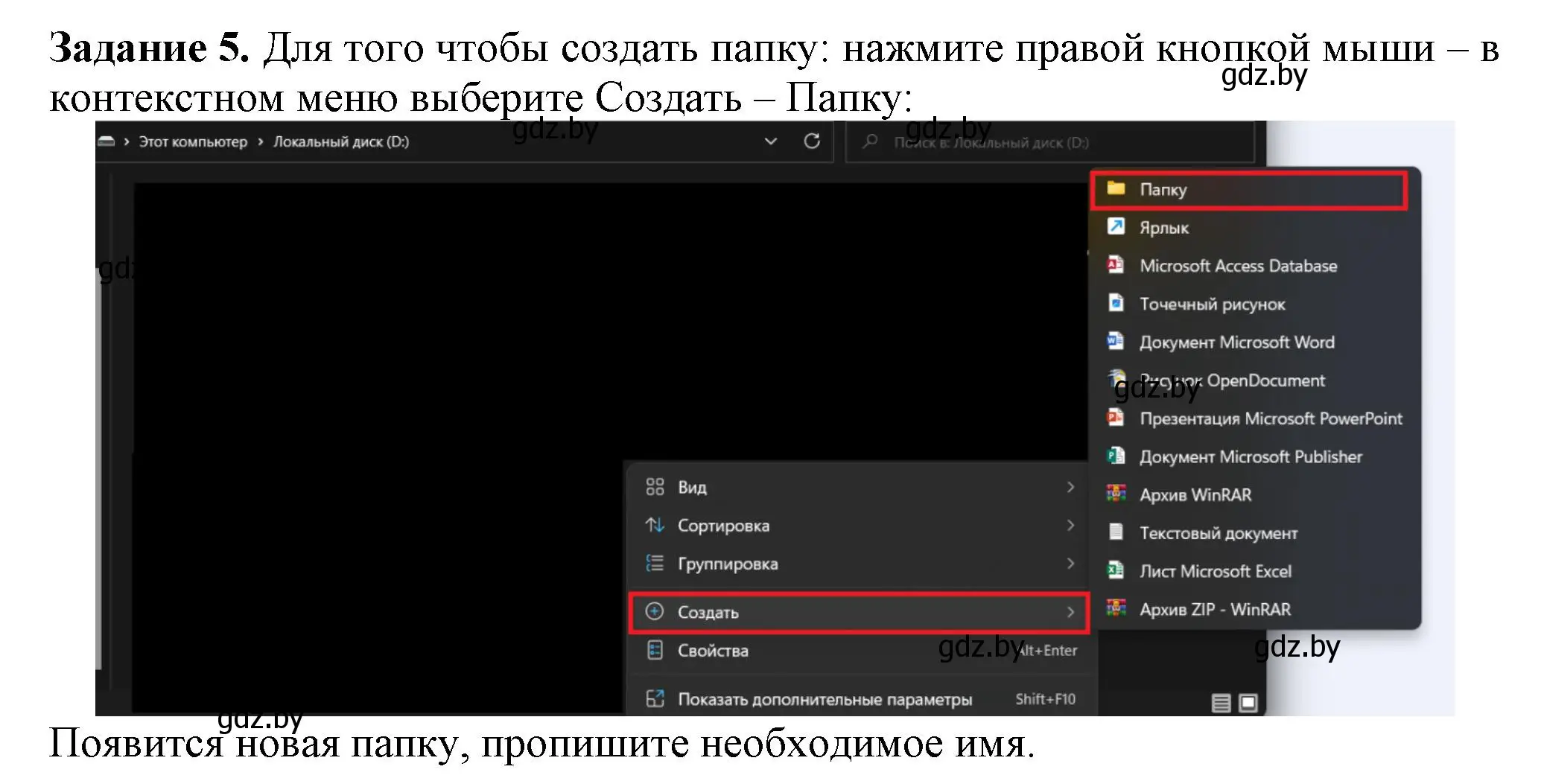The image size is (1544, 784).
Task: Select Папку to create a new folder
Action: pos(1248,190)
